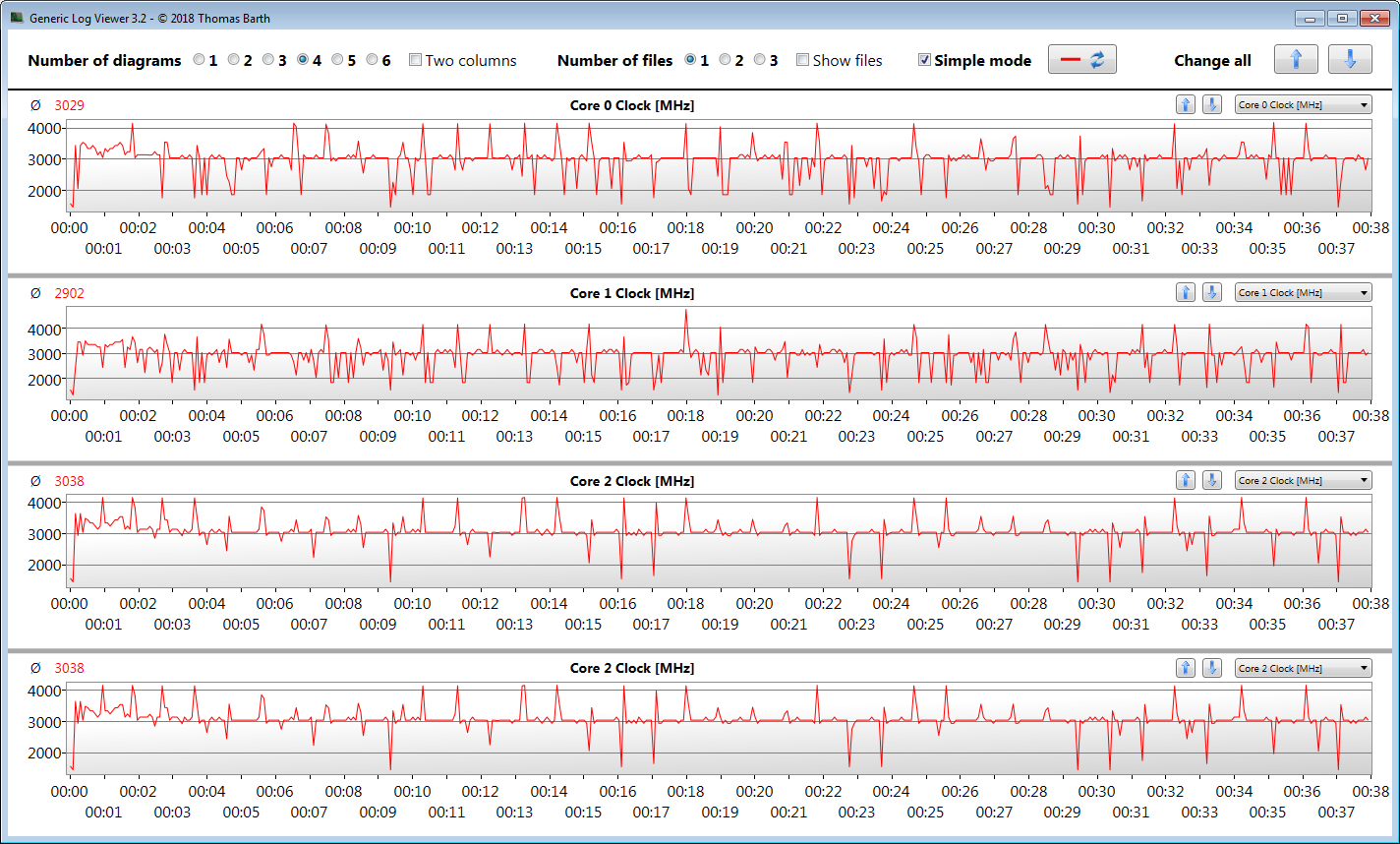
Task: Click down arrow of the bottom Core 2 diagram
Action: pos(1212,668)
